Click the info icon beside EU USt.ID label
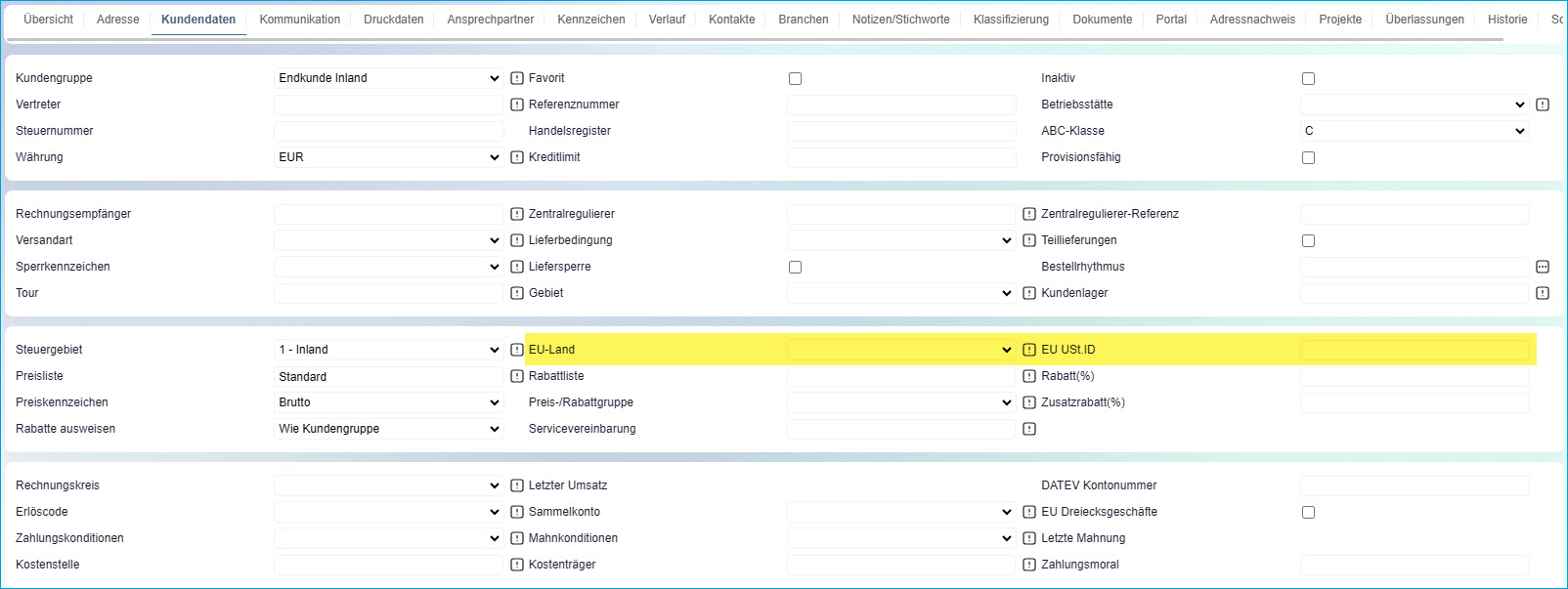Viewport: 1568px width, 589px height. point(1029,350)
